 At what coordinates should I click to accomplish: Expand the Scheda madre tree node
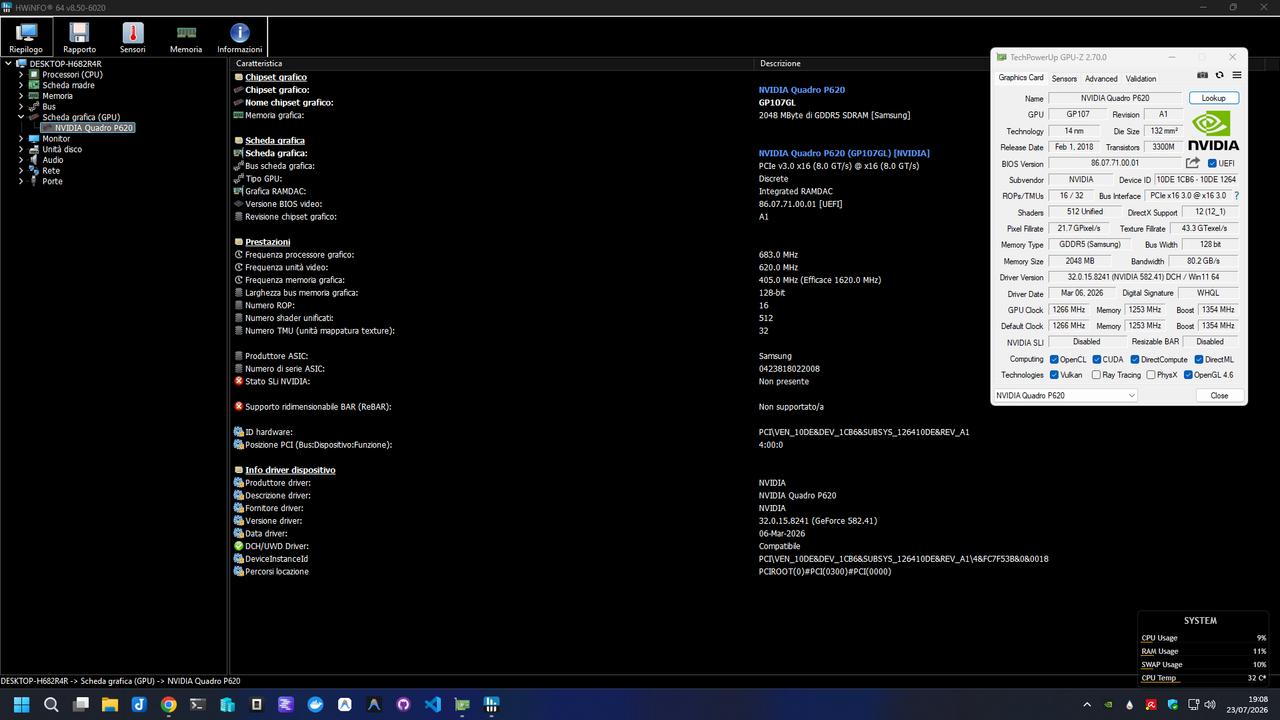point(21,85)
